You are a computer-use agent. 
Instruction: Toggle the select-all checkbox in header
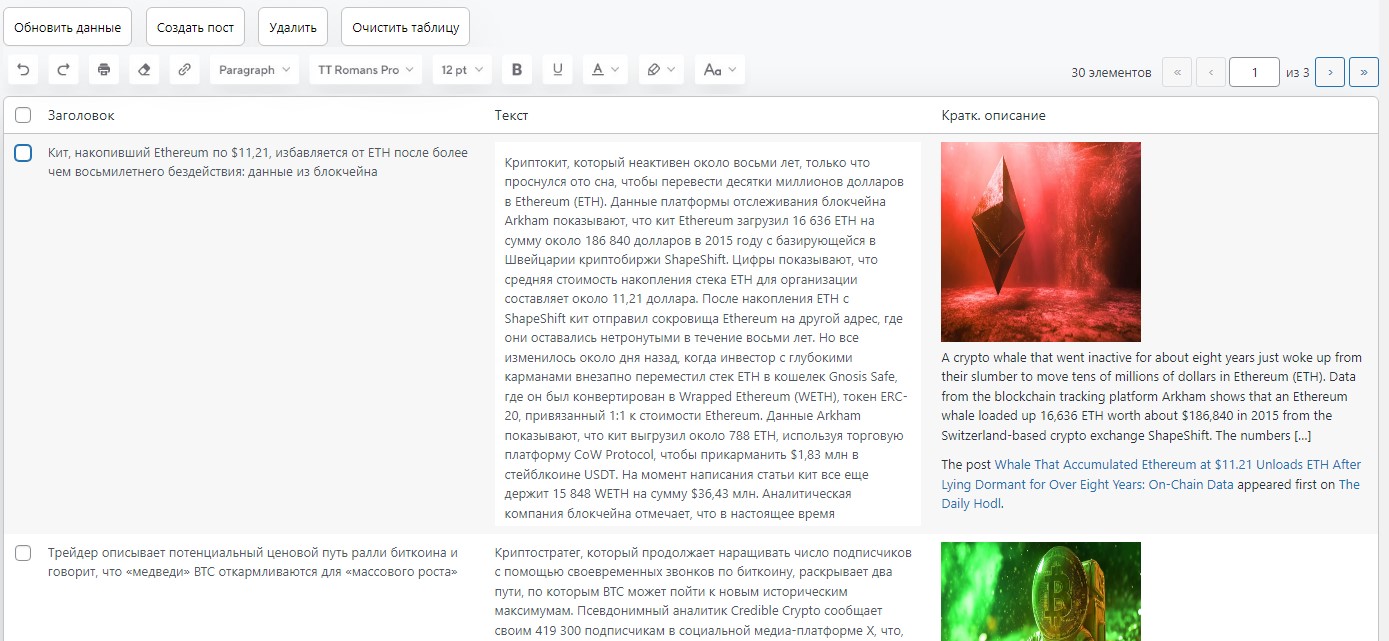[x=24, y=115]
